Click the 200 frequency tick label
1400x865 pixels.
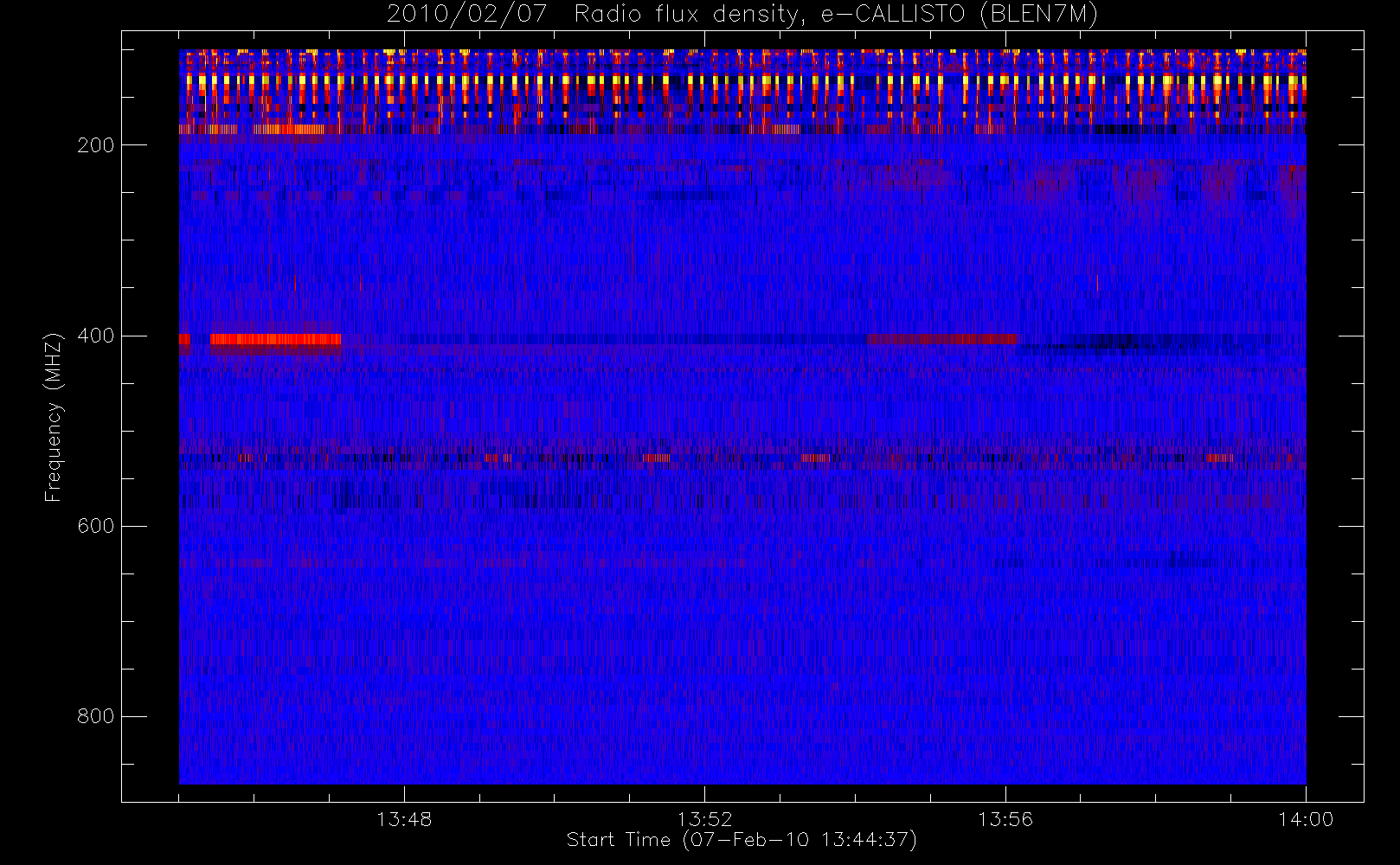(x=95, y=145)
